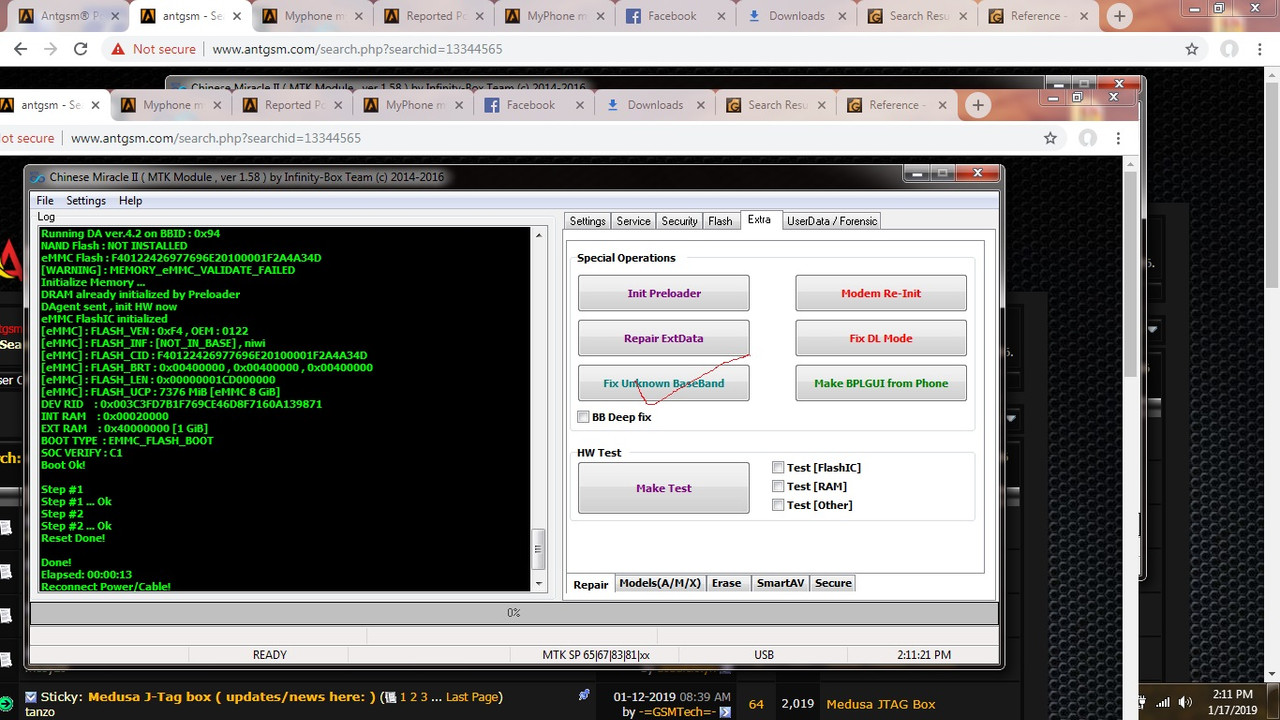Click the Not secure warning triangle in the outermost address bar
The width and height of the screenshot is (1280, 720).
(118, 49)
